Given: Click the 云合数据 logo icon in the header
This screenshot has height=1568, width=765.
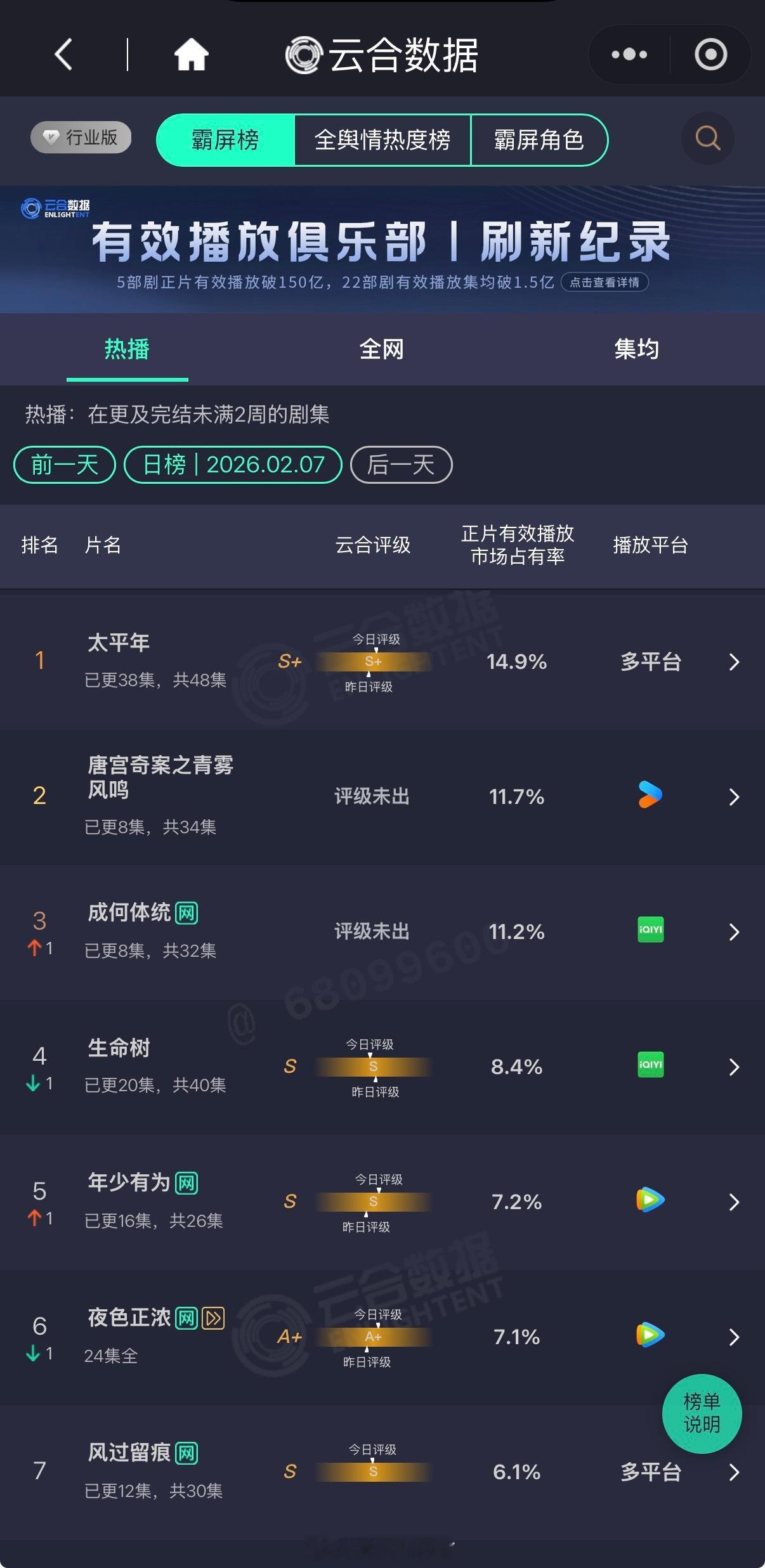Looking at the screenshot, I should click(305, 54).
